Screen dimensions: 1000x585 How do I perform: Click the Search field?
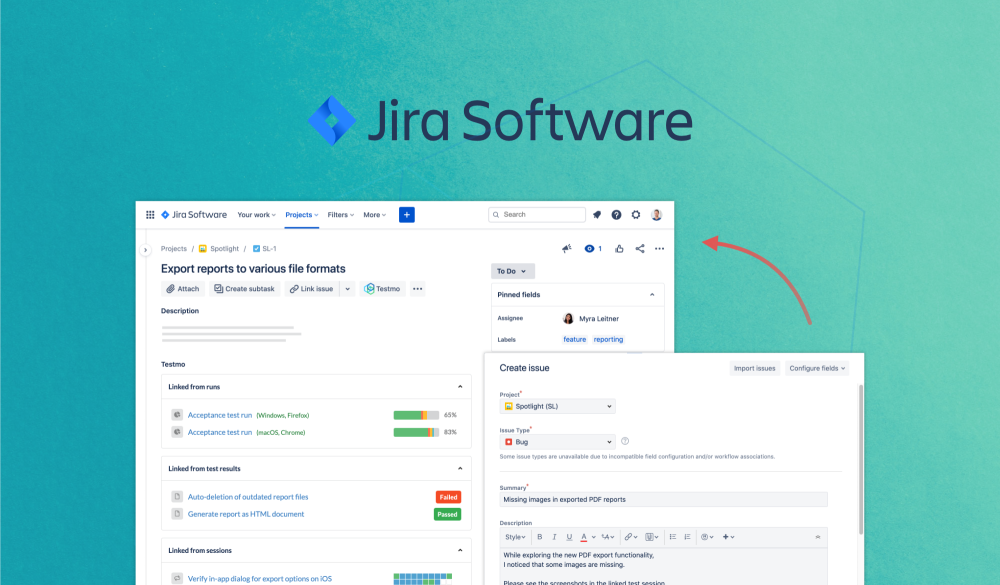[537, 215]
